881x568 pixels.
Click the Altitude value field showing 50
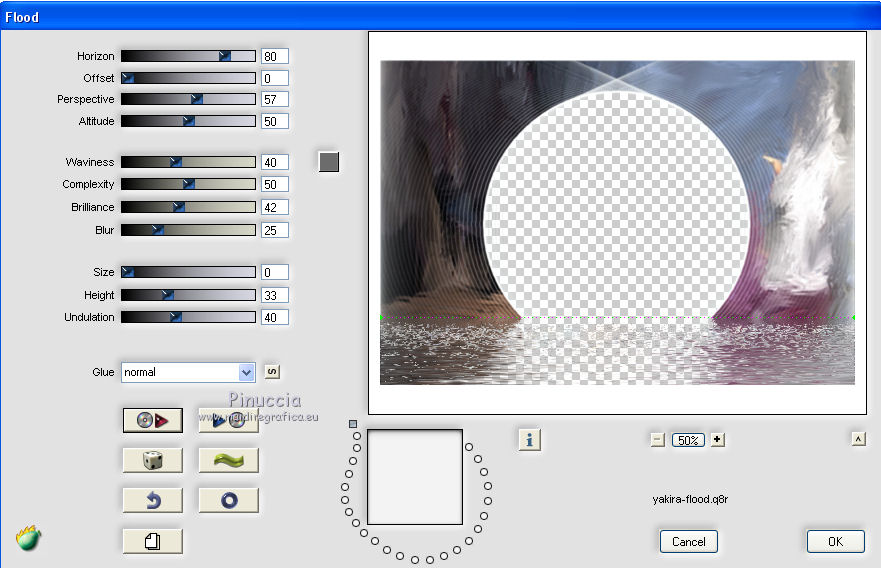pyautogui.click(x=275, y=121)
